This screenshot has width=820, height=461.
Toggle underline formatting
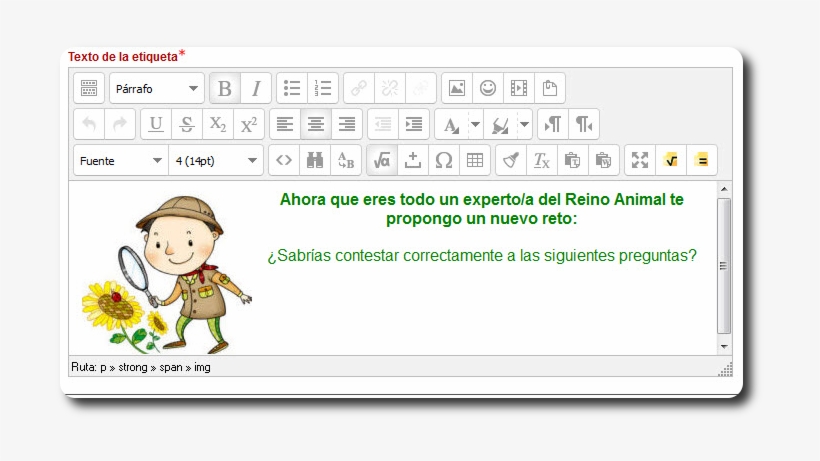pos(156,124)
